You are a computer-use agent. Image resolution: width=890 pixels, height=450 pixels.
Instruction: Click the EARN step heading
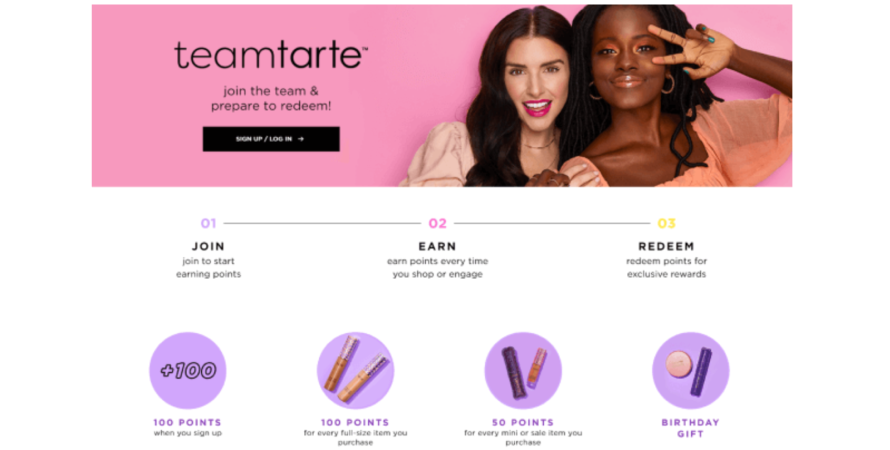pos(437,246)
